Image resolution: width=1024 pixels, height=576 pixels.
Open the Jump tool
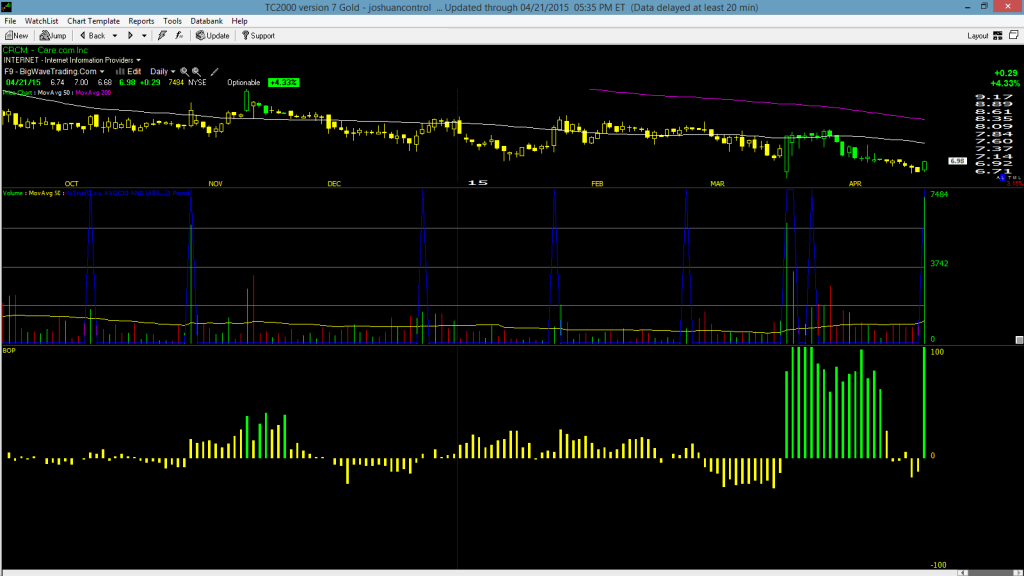53,36
